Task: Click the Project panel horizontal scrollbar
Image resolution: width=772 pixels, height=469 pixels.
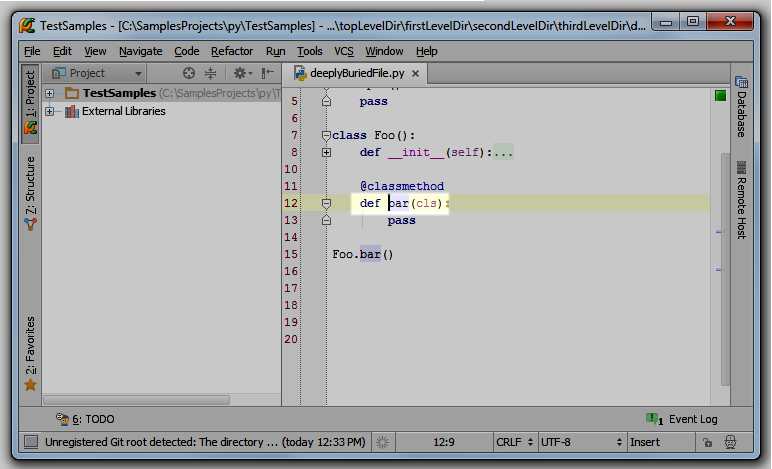Action: (136, 400)
